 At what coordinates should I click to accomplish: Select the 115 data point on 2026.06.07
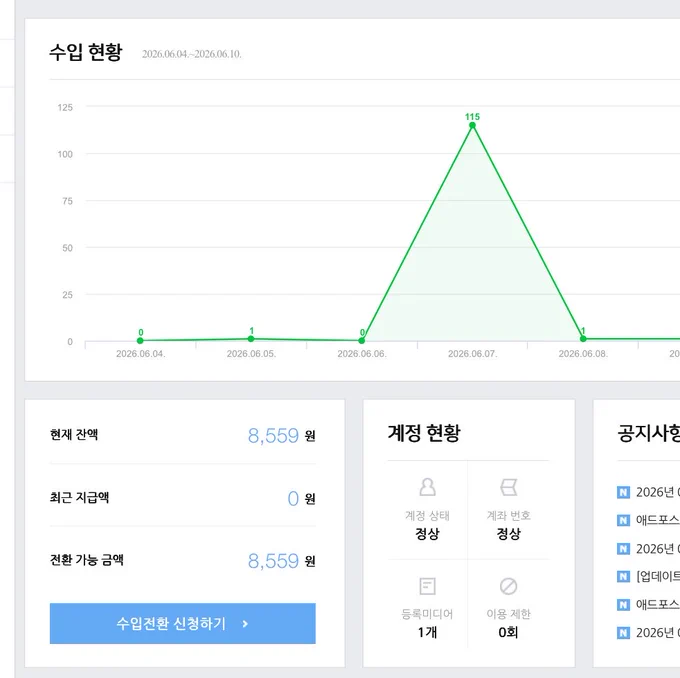pyautogui.click(x=472, y=125)
